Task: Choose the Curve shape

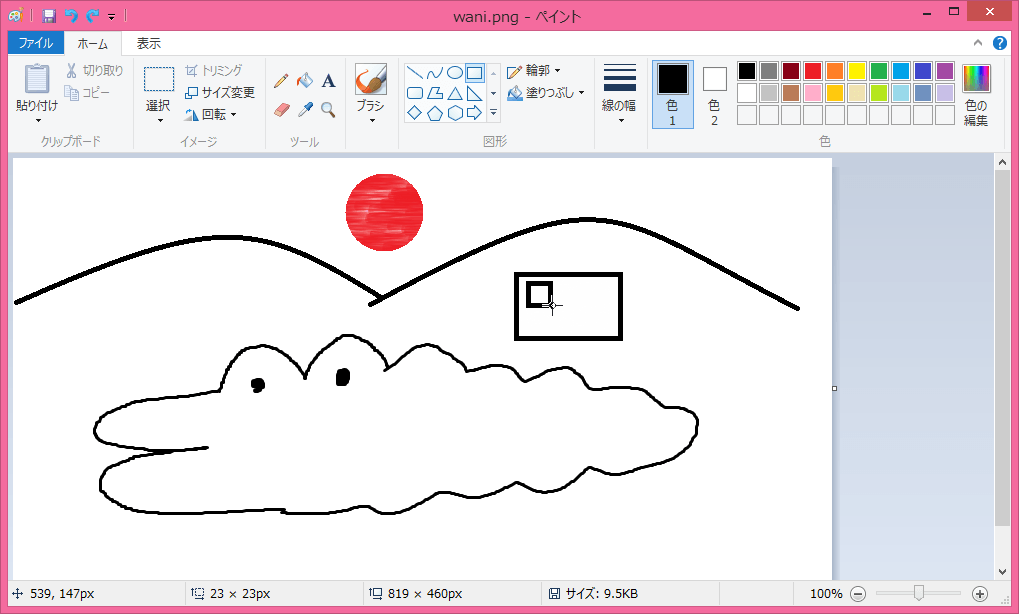Action: click(435, 72)
